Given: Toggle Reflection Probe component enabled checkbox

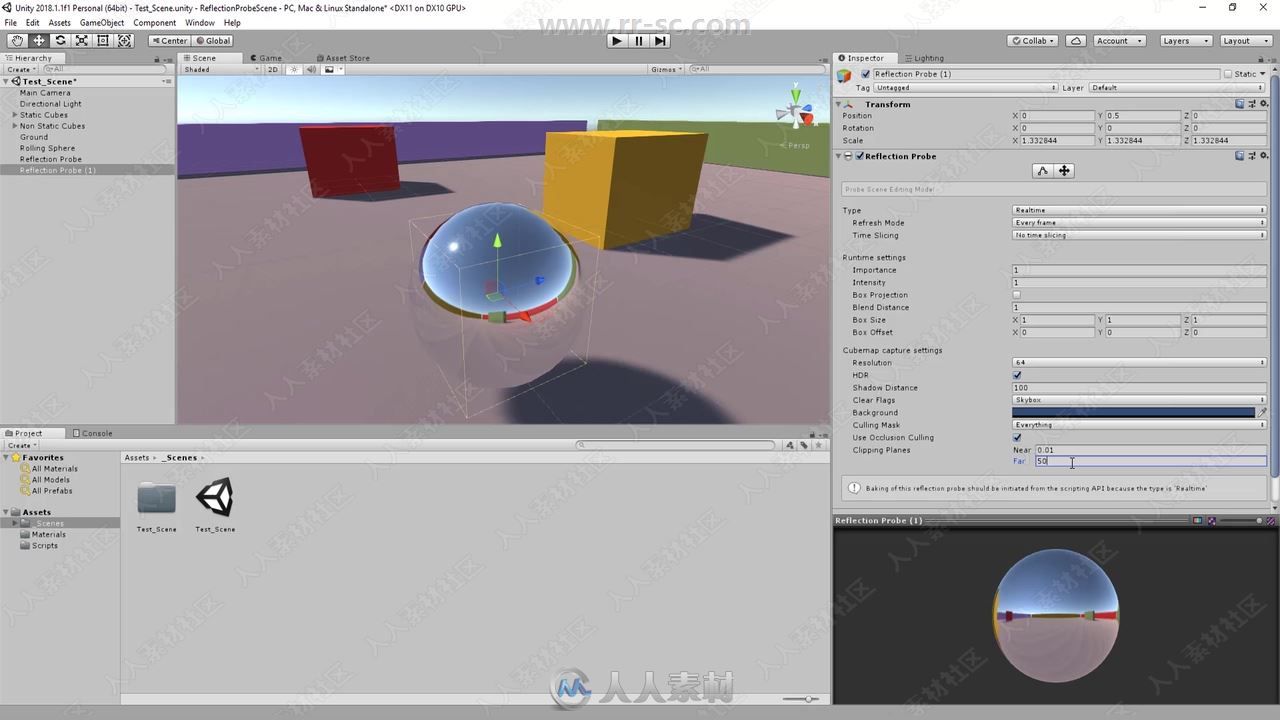Looking at the screenshot, I should 860,156.
